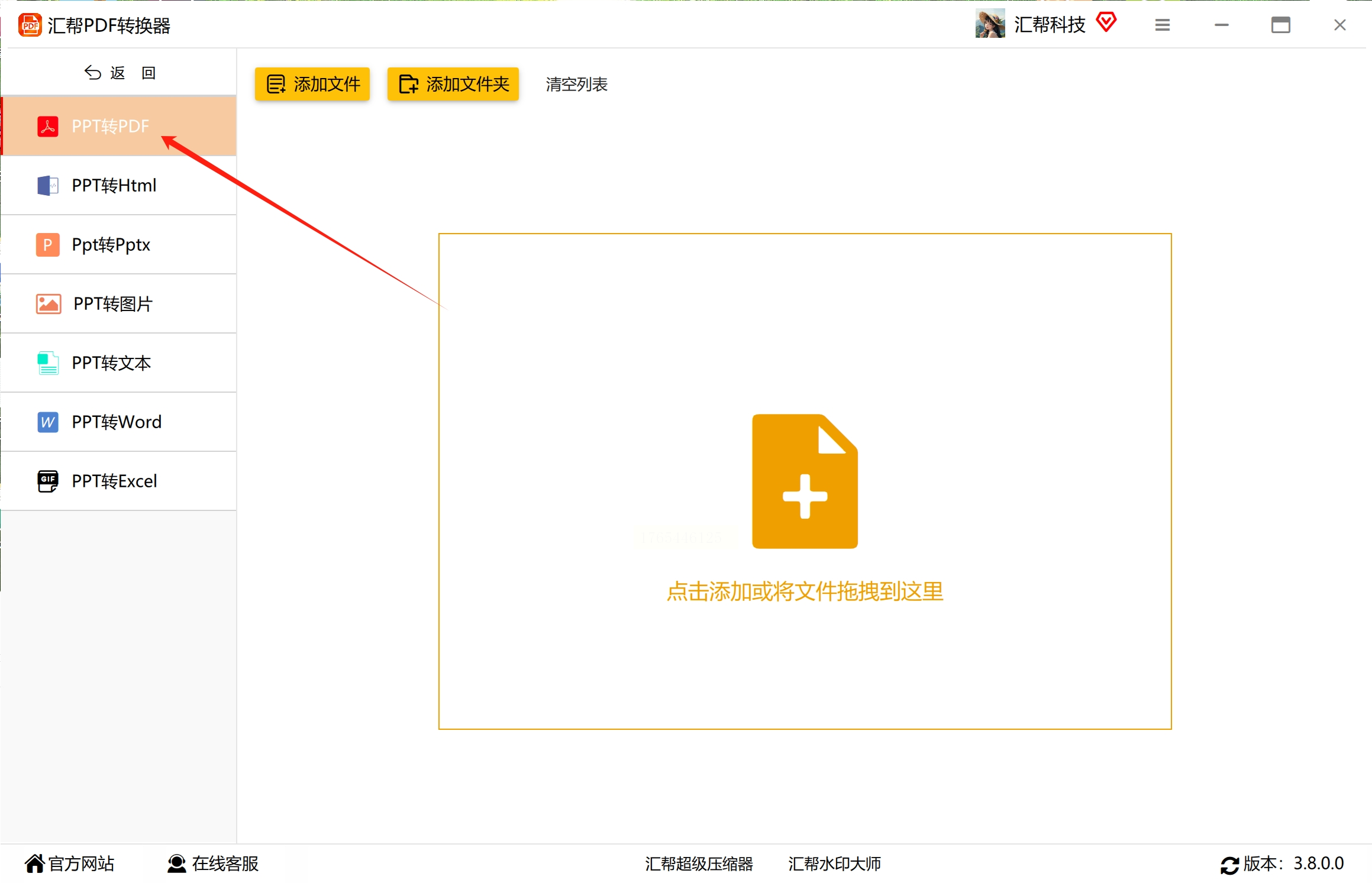Click the red VIP diamond icon

[1106, 23]
